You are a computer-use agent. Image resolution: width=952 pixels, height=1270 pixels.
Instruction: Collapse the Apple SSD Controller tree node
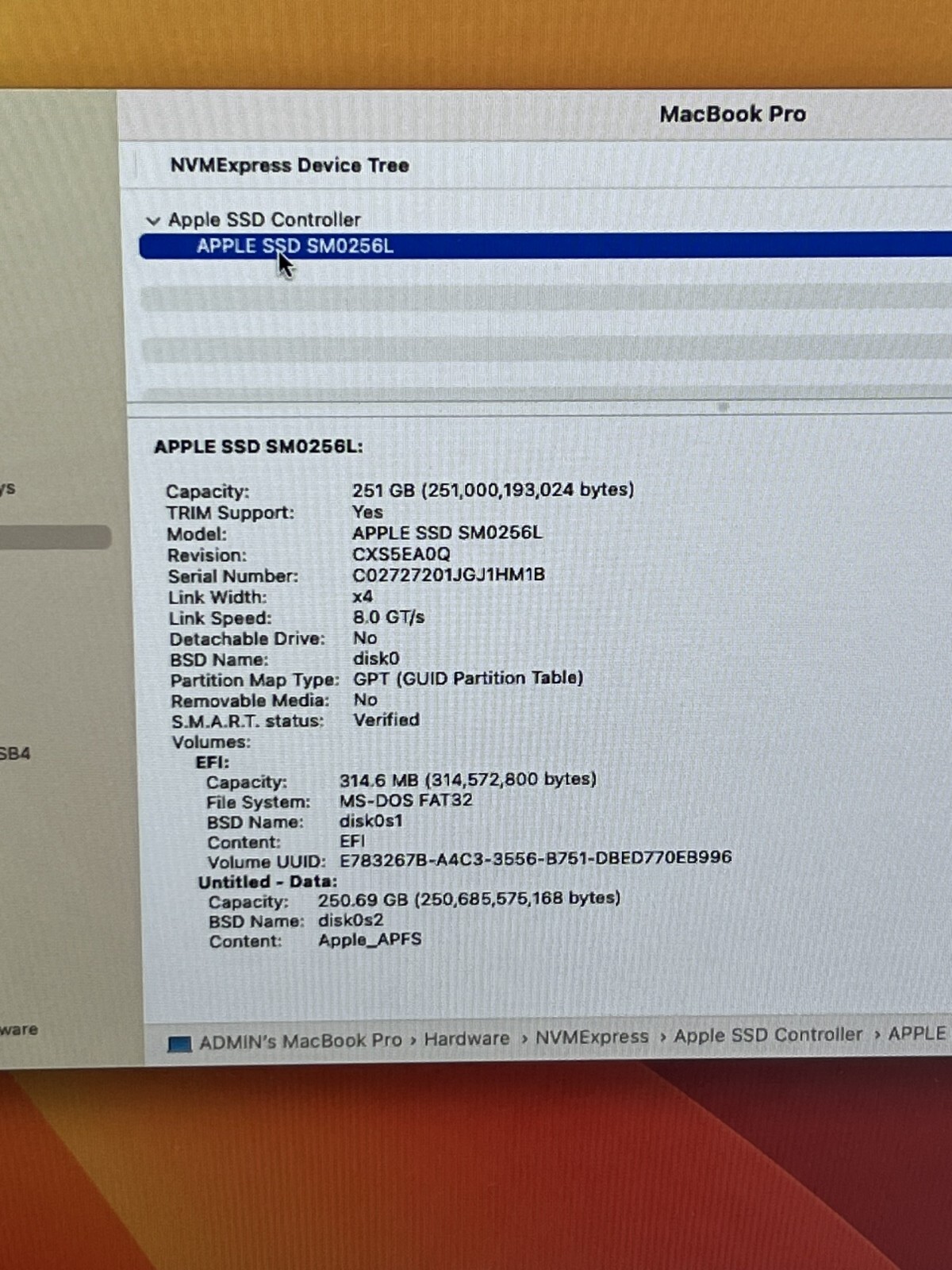click(x=153, y=221)
